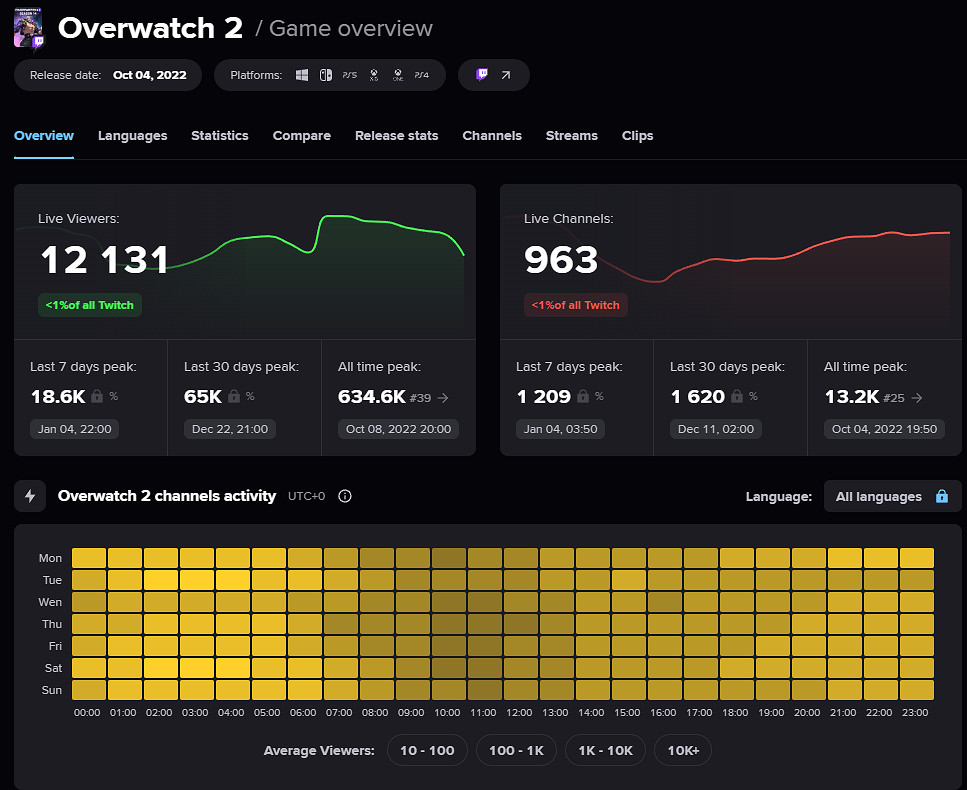Click lock icon next to 18.6K viewers peak
The width and height of the screenshot is (967, 790).
coord(97,397)
